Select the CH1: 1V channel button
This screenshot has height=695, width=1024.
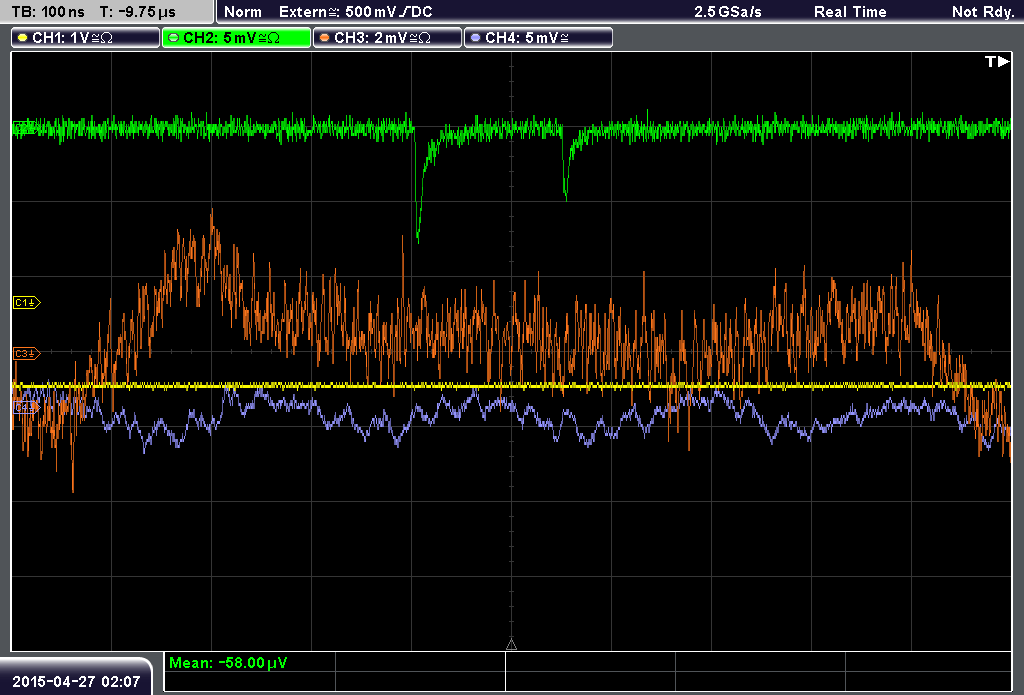[x=86, y=38]
